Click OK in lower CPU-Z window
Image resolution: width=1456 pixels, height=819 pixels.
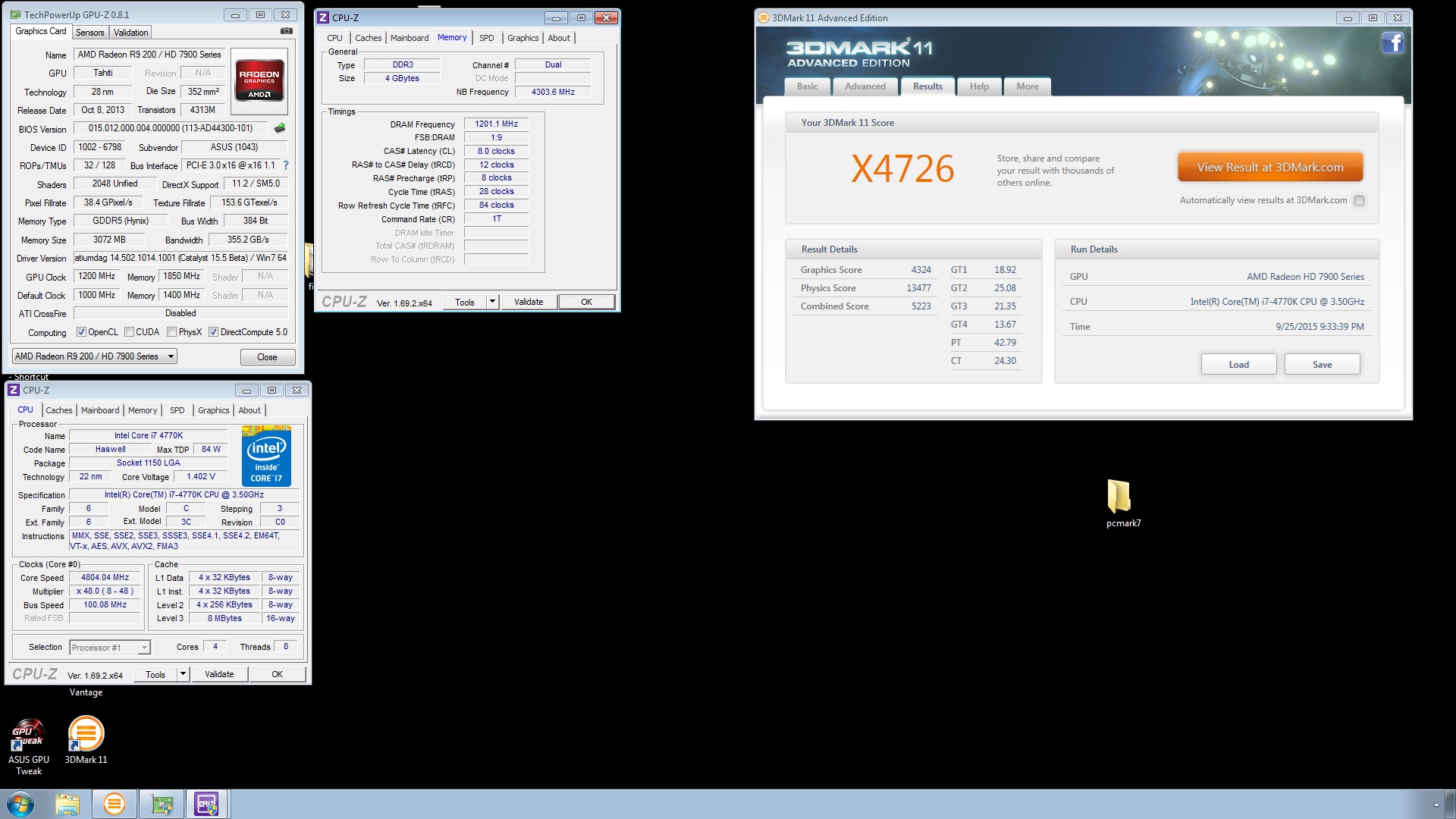(277, 674)
